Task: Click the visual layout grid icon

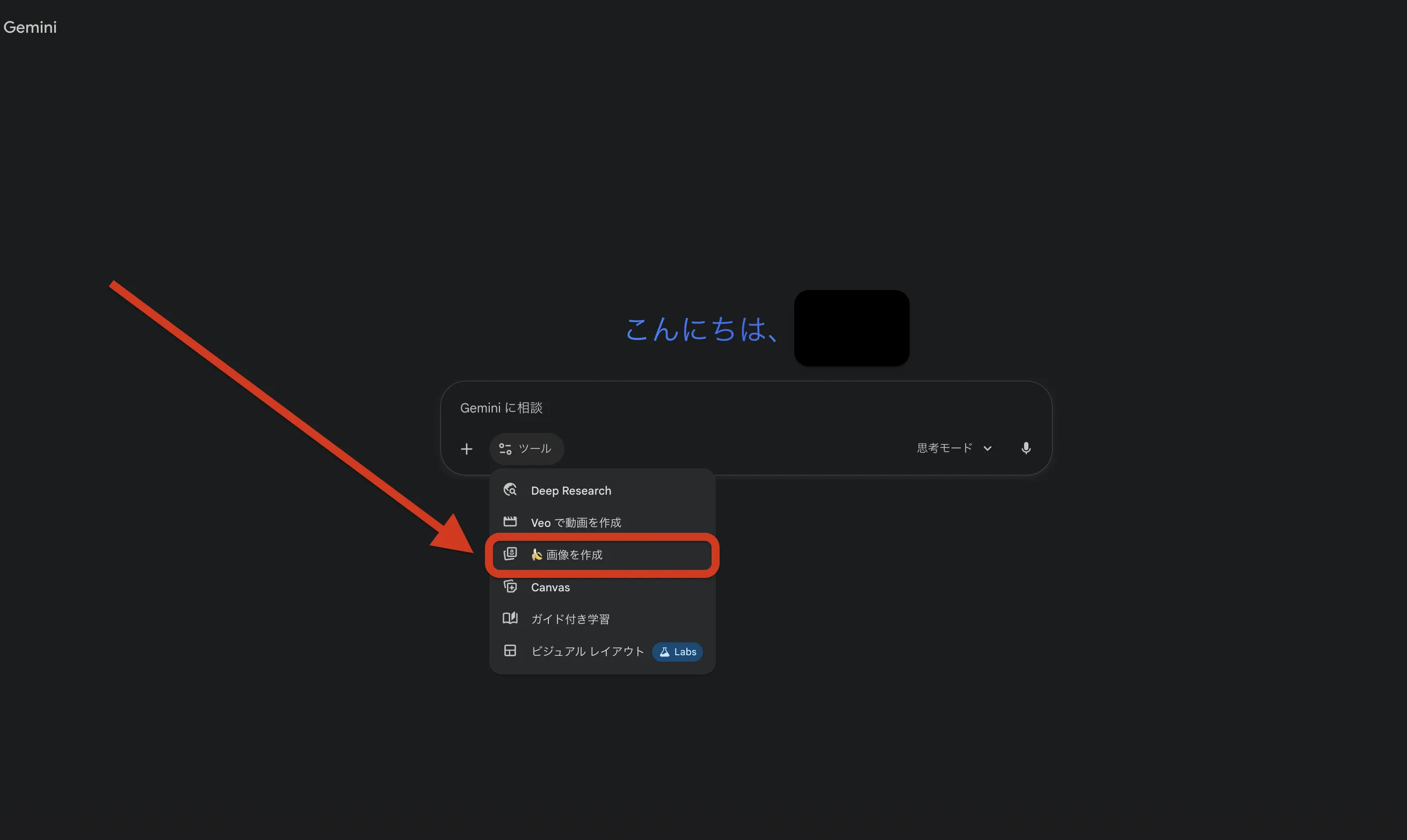Action: click(x=510, y=650)
